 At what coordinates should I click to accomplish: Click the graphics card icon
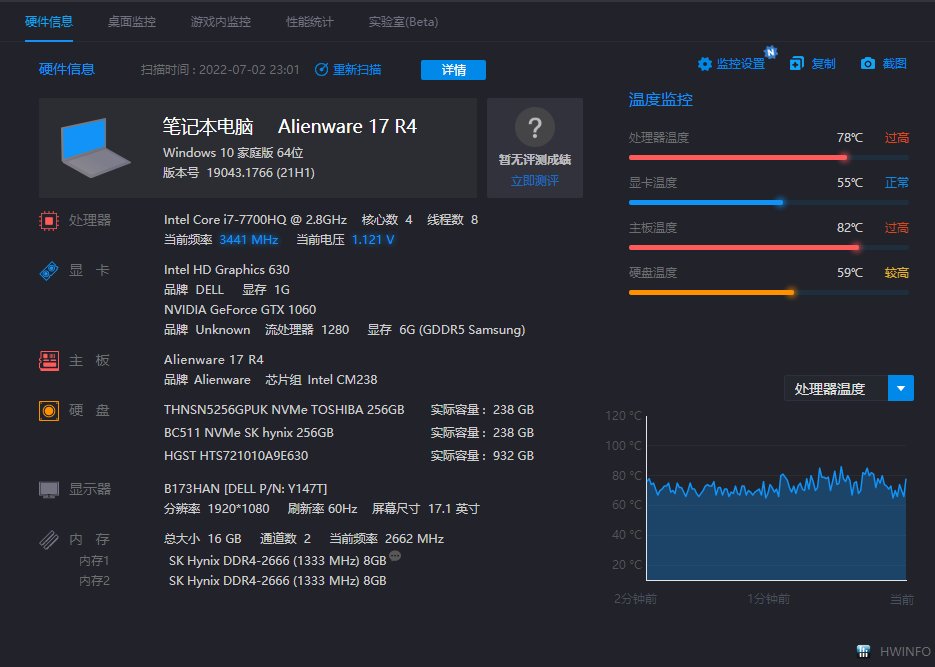[x=48, y=270]
